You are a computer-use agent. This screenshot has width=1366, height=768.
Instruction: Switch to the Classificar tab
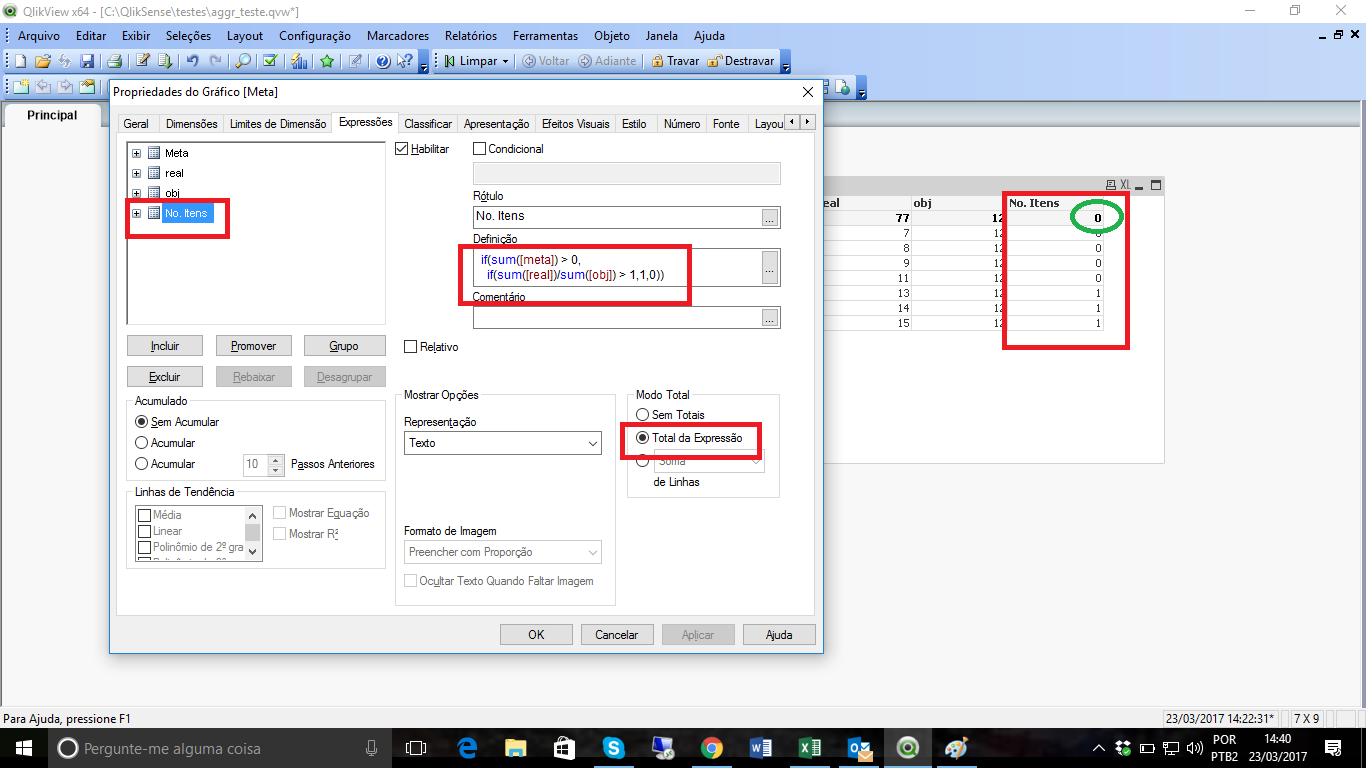428,124
